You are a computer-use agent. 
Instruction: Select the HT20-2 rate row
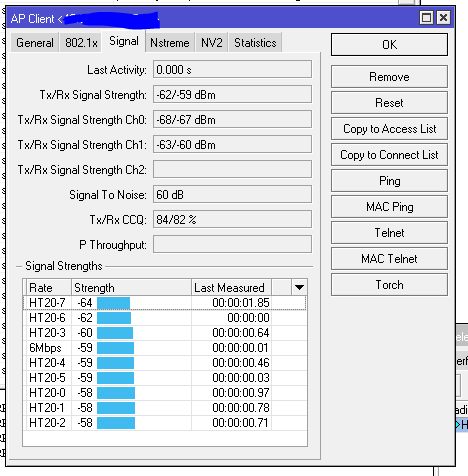[165, 423]
